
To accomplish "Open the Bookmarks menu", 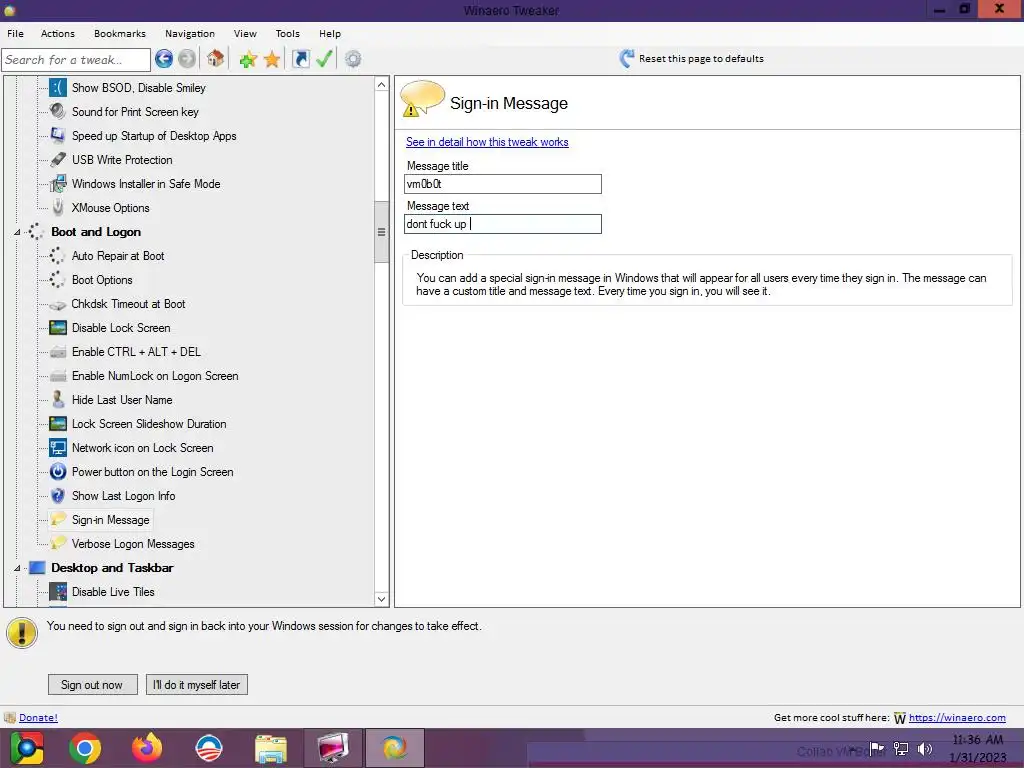I will 120,33.
